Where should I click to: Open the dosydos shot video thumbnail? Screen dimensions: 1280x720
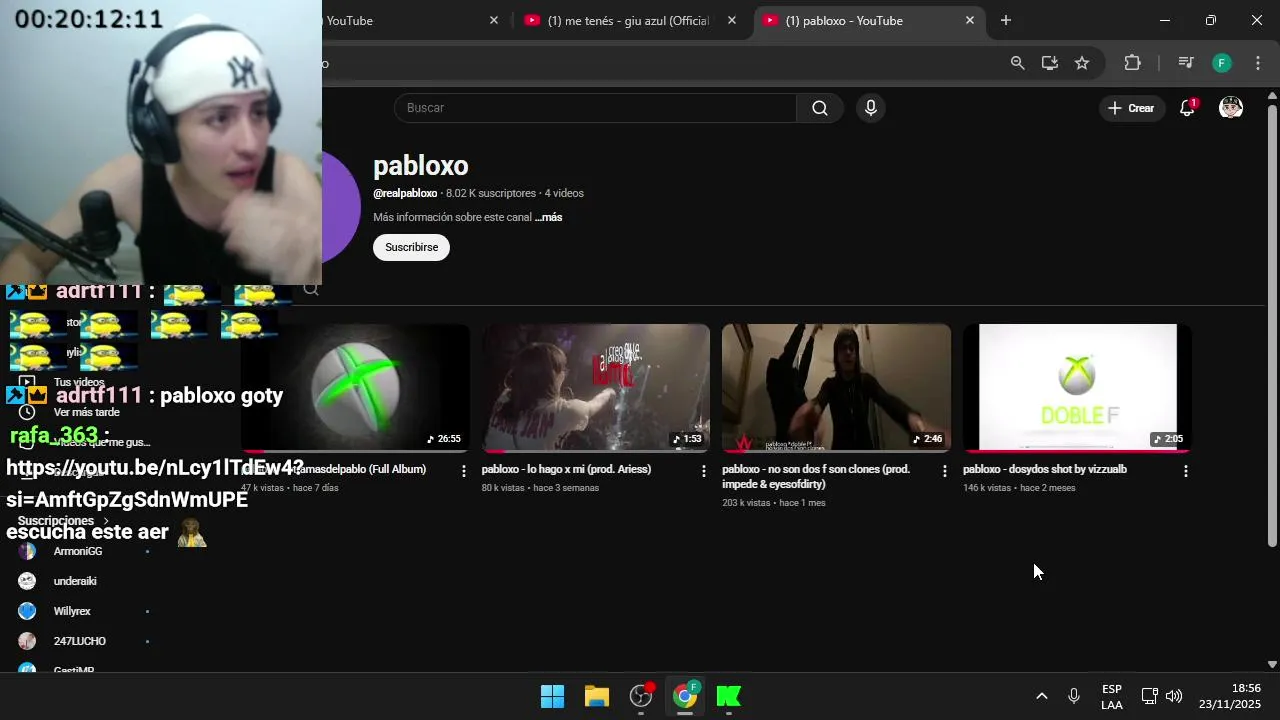1077,387
